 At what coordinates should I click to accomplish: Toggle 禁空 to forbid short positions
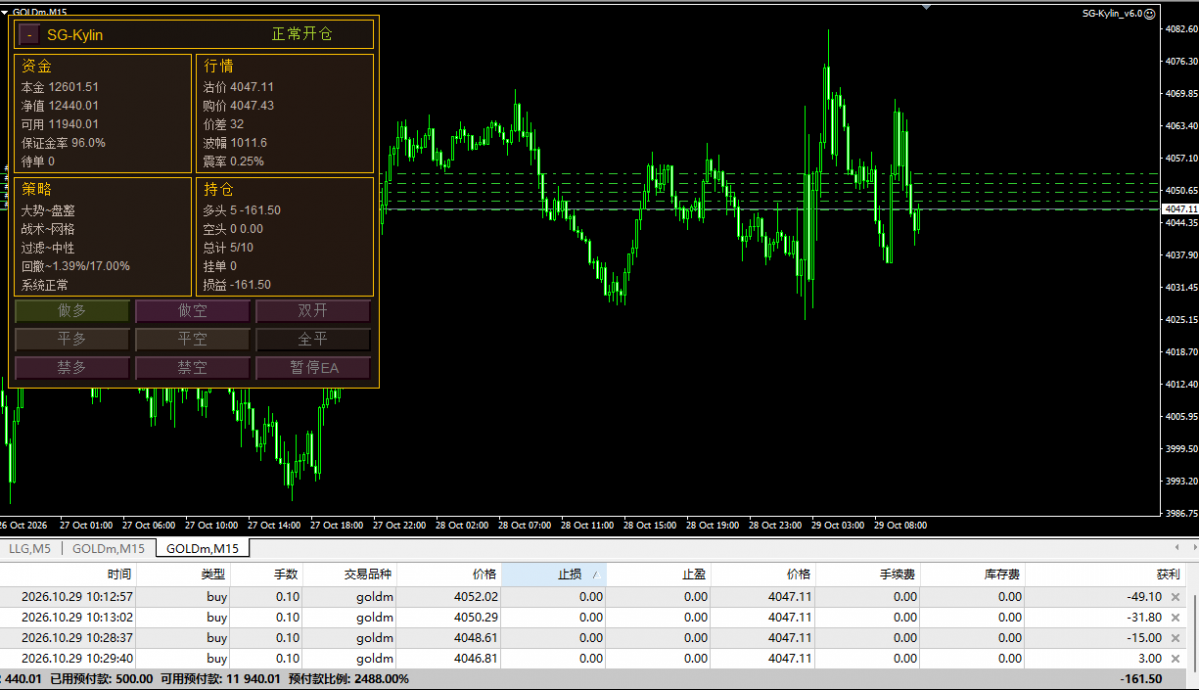[193, 368]
